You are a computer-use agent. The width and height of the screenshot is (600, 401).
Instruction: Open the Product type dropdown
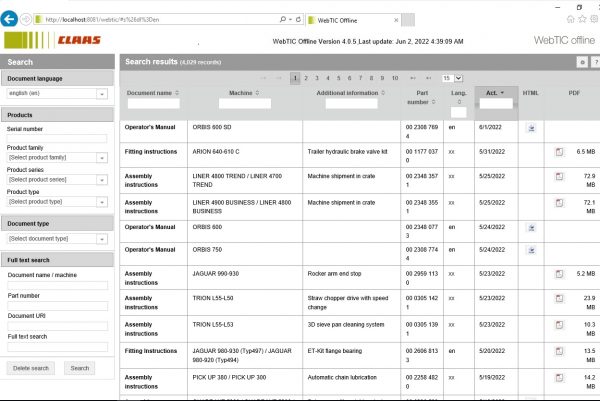(x=102, y=202)
